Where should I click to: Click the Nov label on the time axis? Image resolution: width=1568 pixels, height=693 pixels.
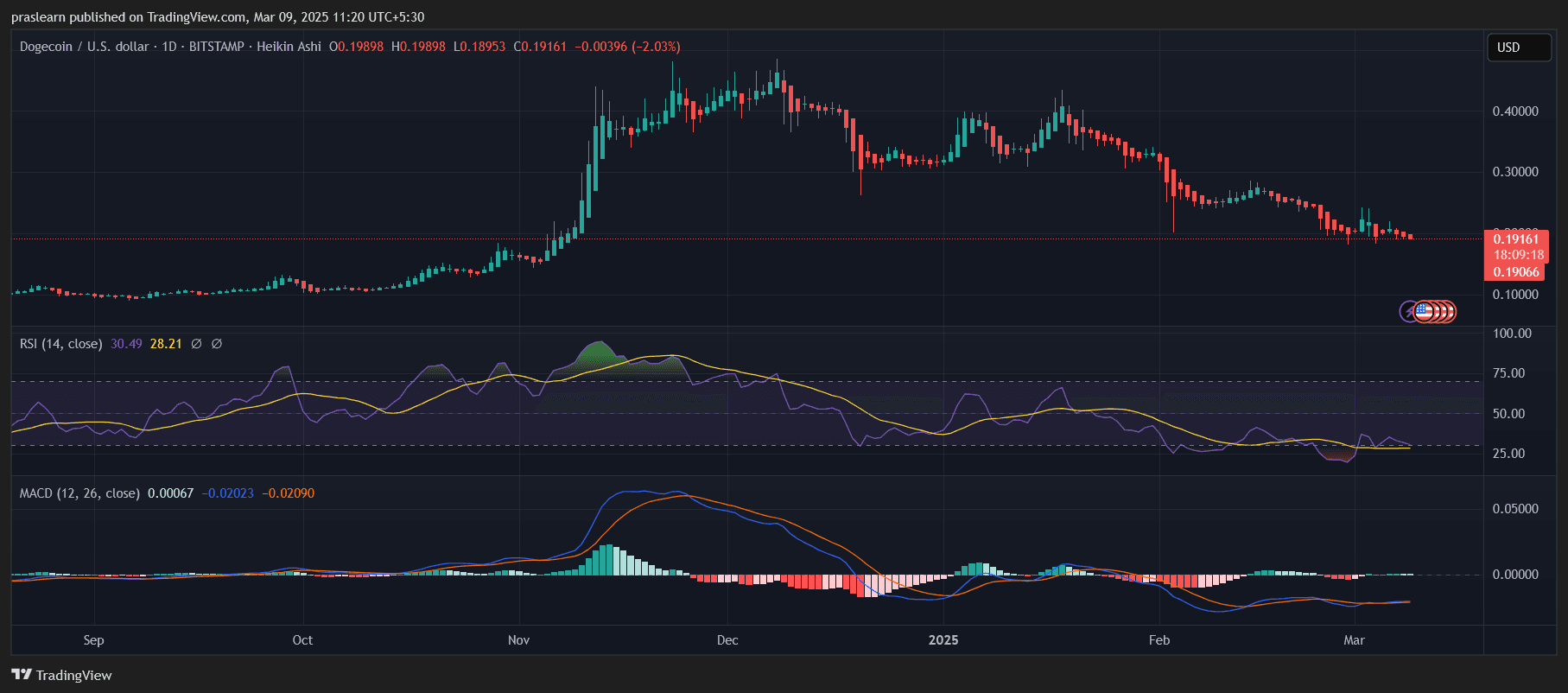click(518, 640)
